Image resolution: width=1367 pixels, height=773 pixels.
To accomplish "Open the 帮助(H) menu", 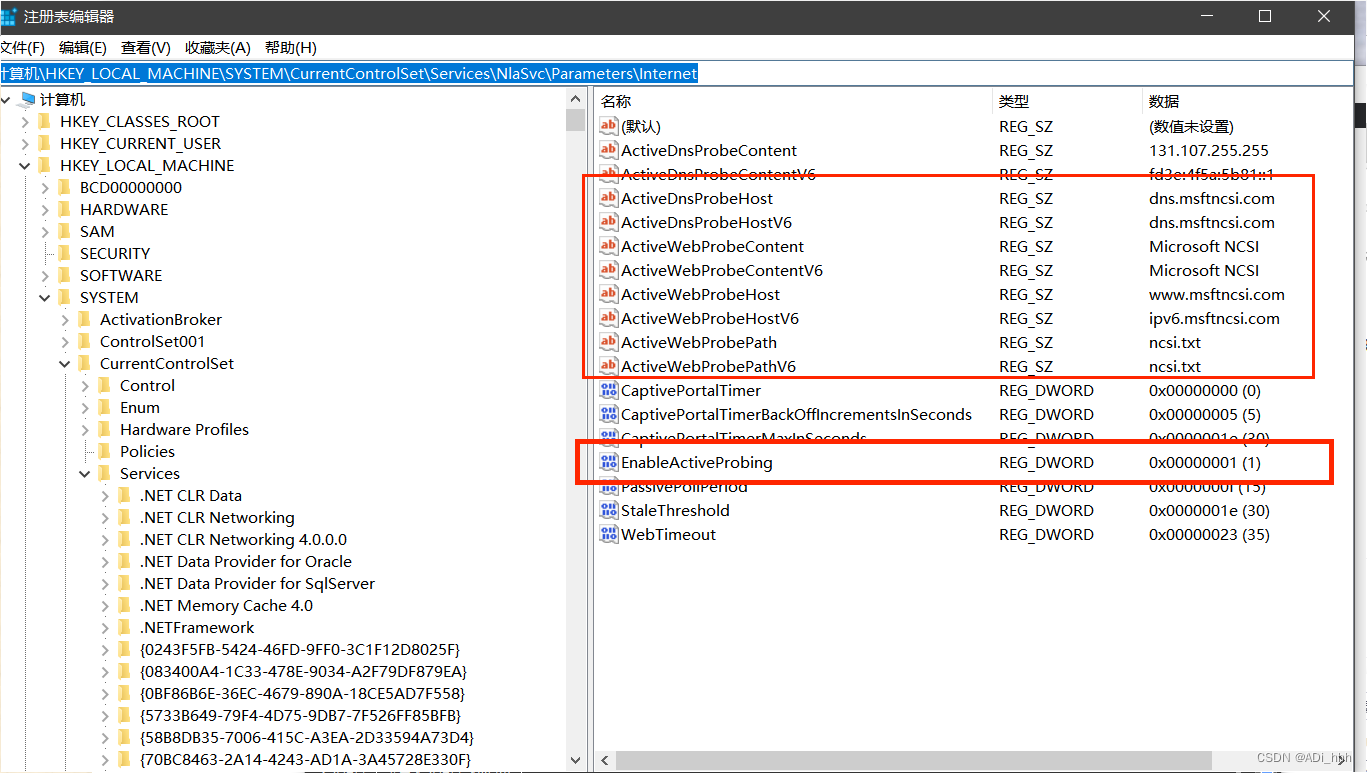I will [x=291, y=47].
